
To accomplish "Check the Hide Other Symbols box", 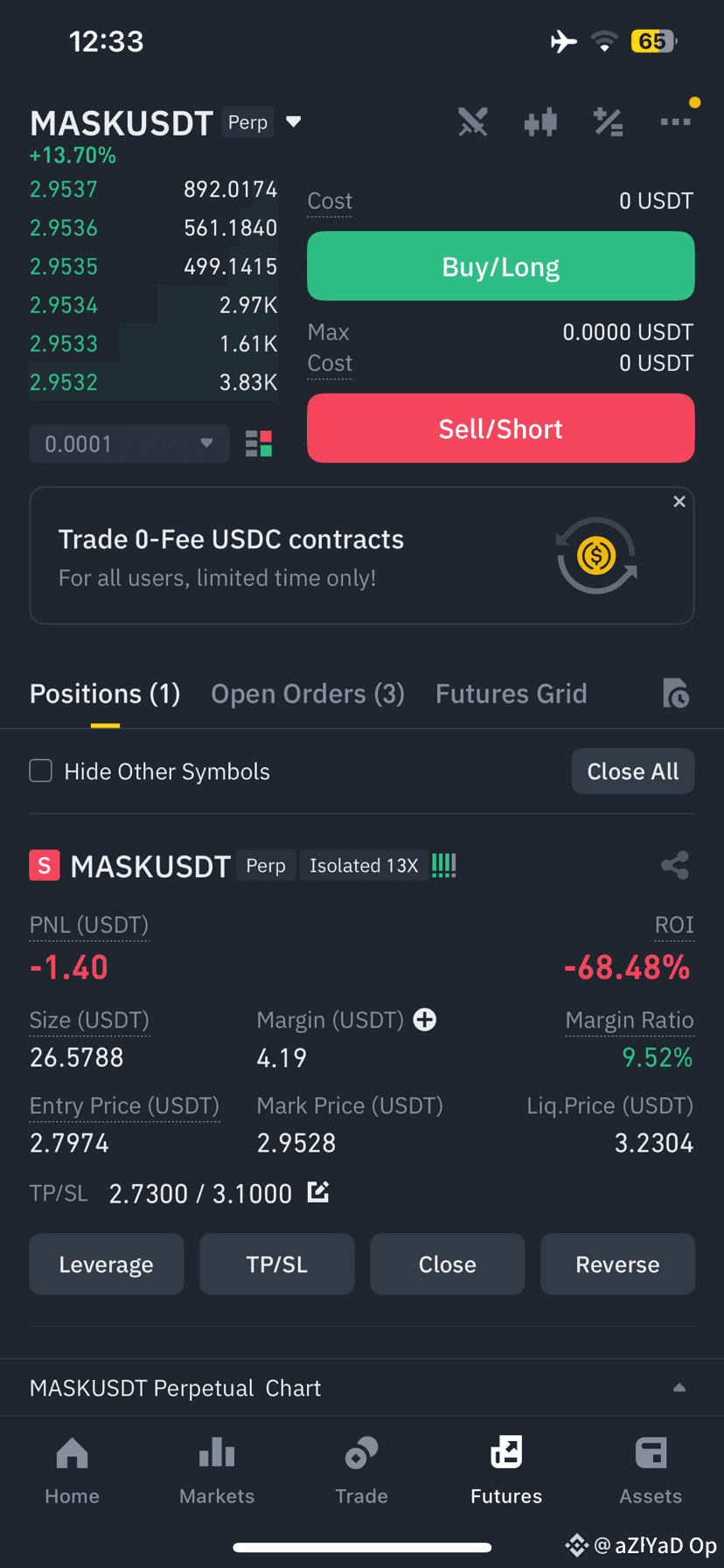I will coord(41,770).
